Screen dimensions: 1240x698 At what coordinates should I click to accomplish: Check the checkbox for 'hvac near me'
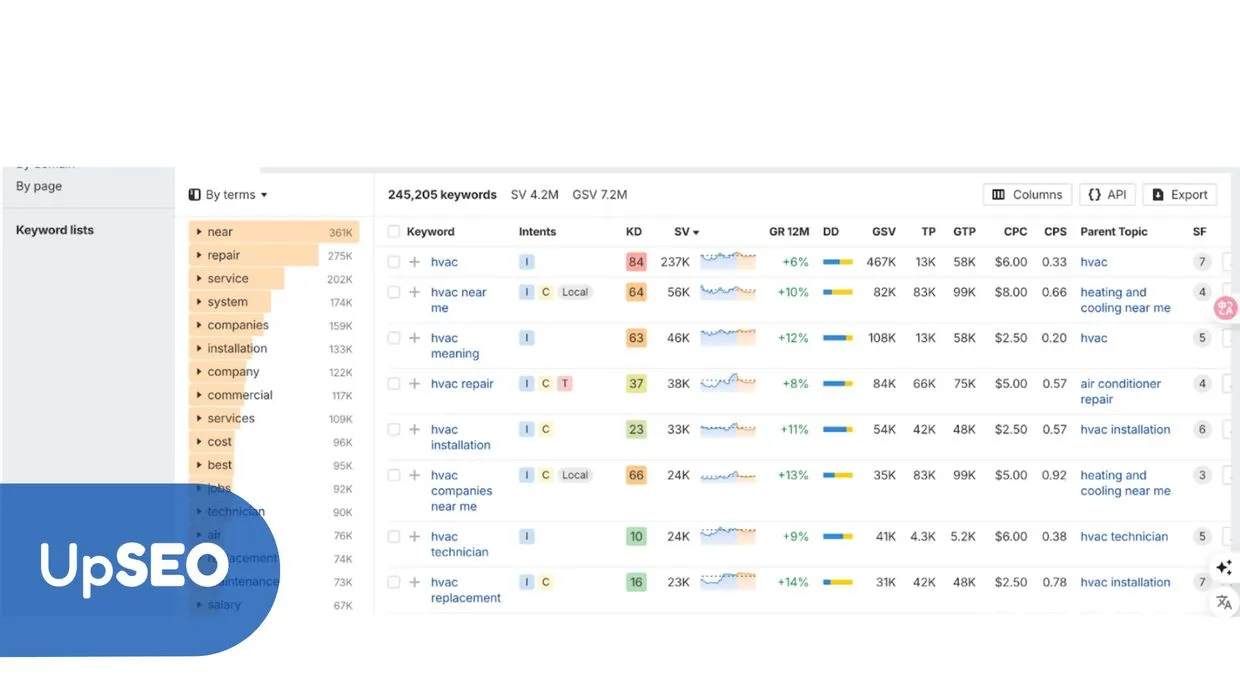(393, 292)
